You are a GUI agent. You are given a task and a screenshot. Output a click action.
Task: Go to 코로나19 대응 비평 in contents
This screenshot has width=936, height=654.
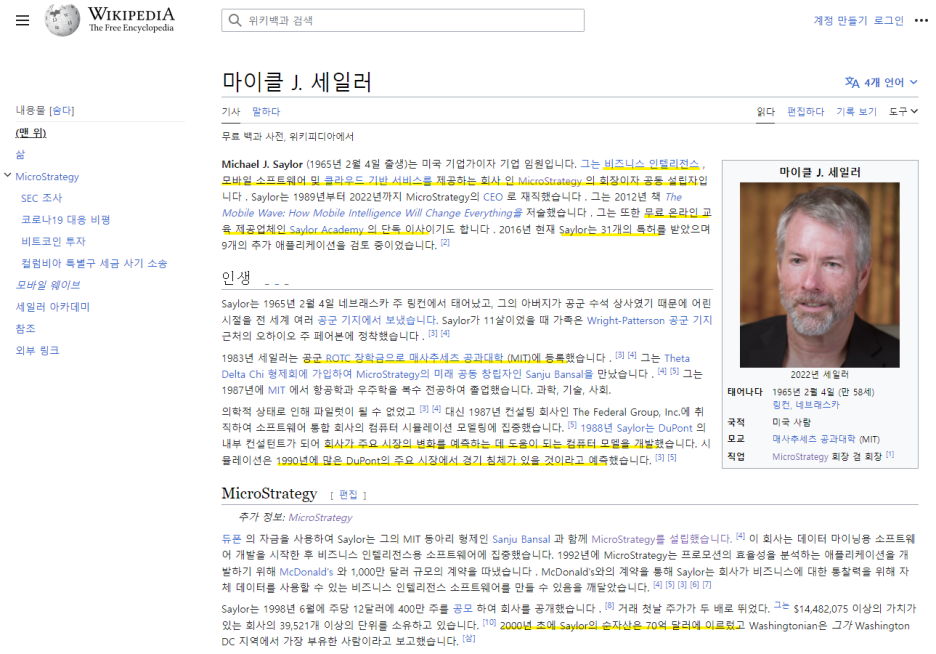(66, 220)
